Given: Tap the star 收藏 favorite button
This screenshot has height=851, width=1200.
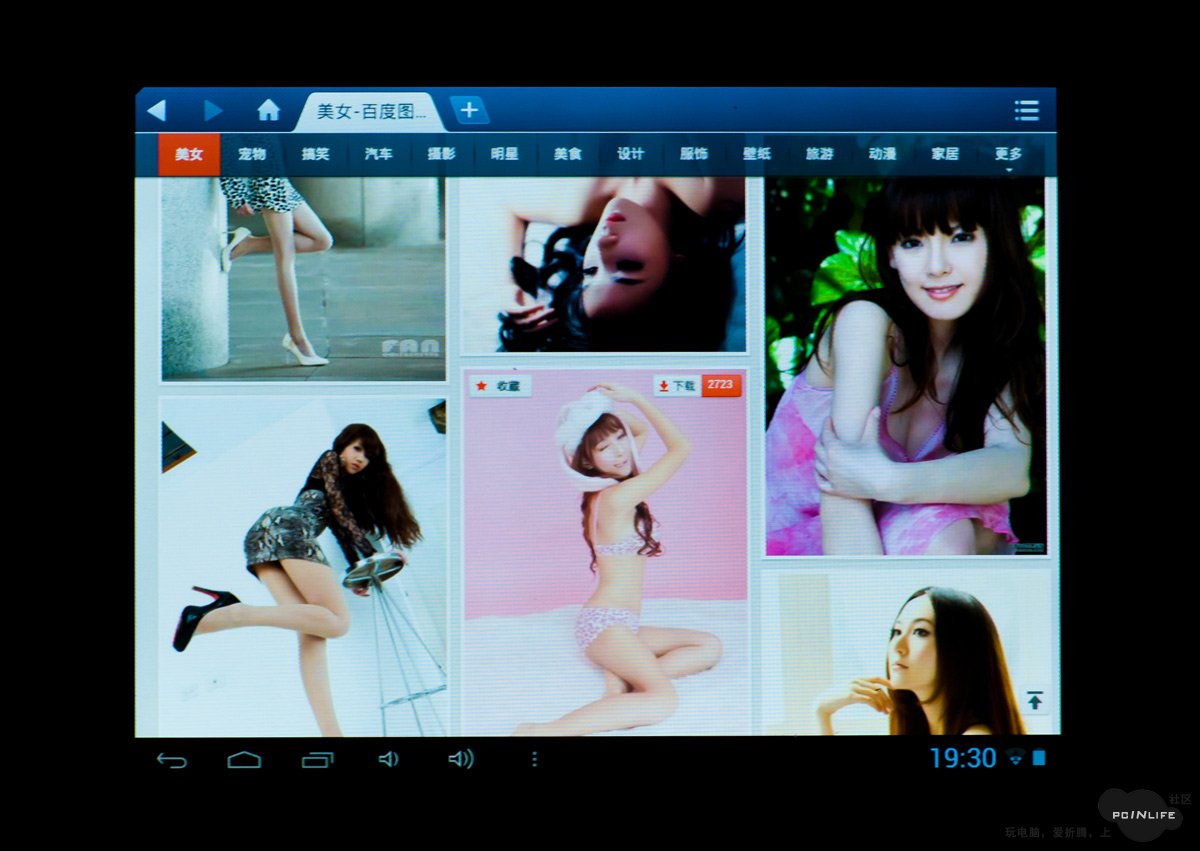Looking at the screenshot, I should [x=500, y=386].
